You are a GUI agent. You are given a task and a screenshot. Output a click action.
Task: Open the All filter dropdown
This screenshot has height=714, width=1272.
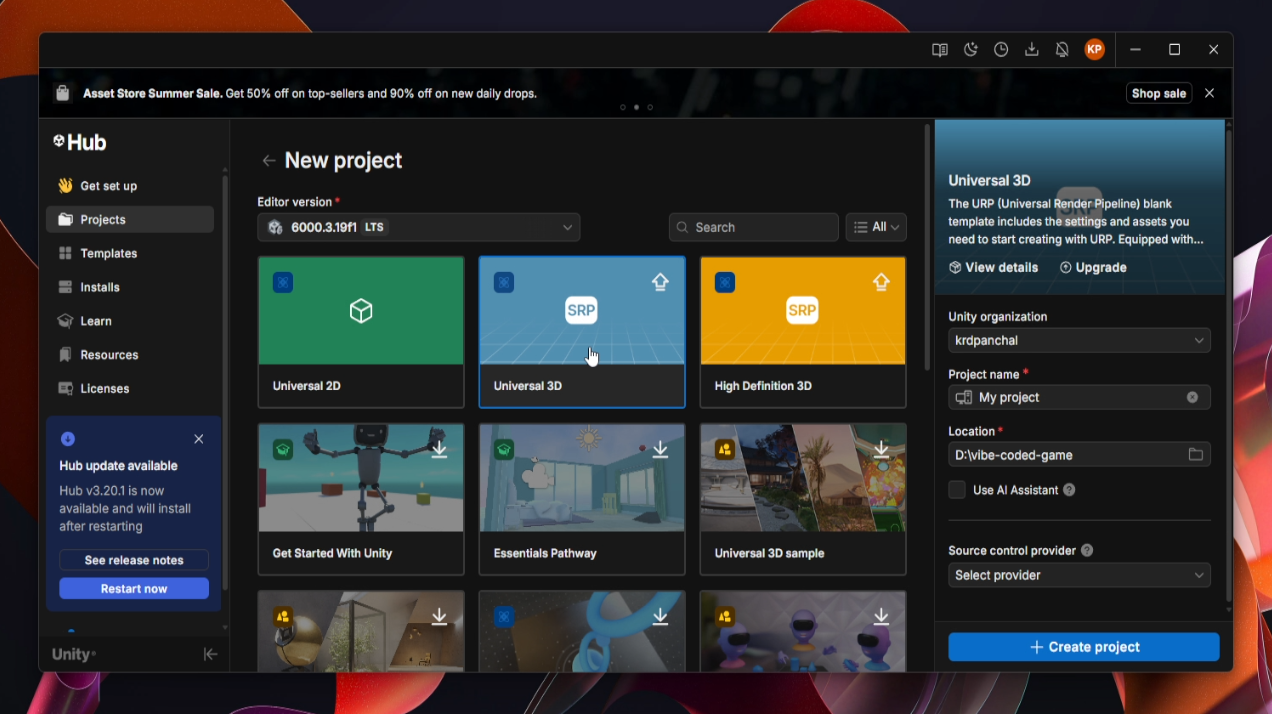point(876,227)
